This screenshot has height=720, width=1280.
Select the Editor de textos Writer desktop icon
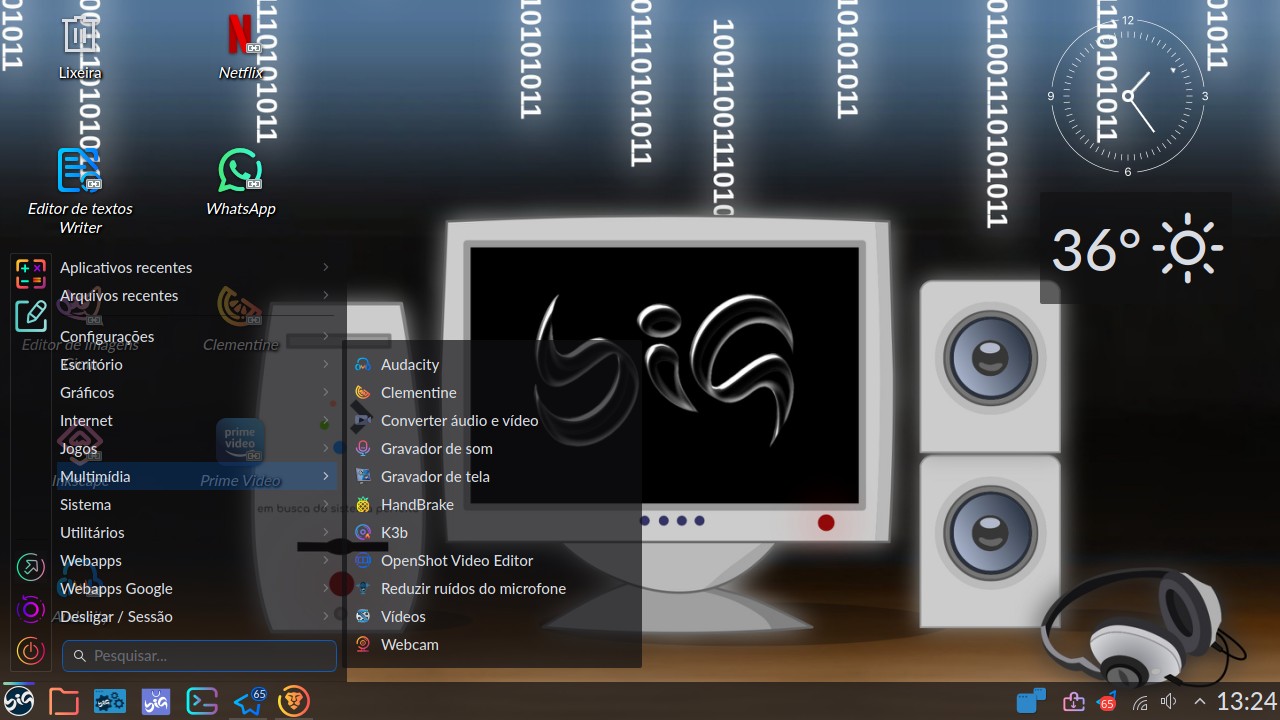[80, 191]
